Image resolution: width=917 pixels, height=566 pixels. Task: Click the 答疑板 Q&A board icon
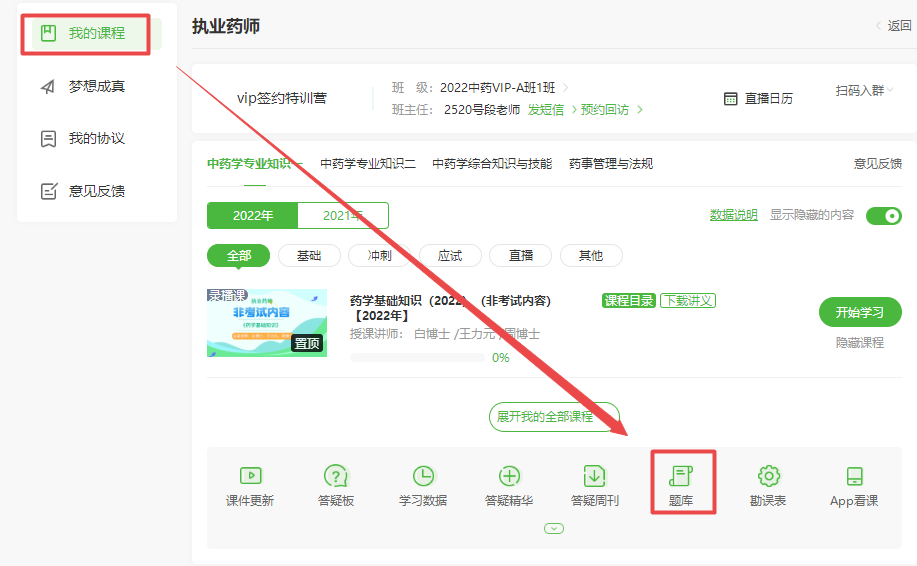335,477
